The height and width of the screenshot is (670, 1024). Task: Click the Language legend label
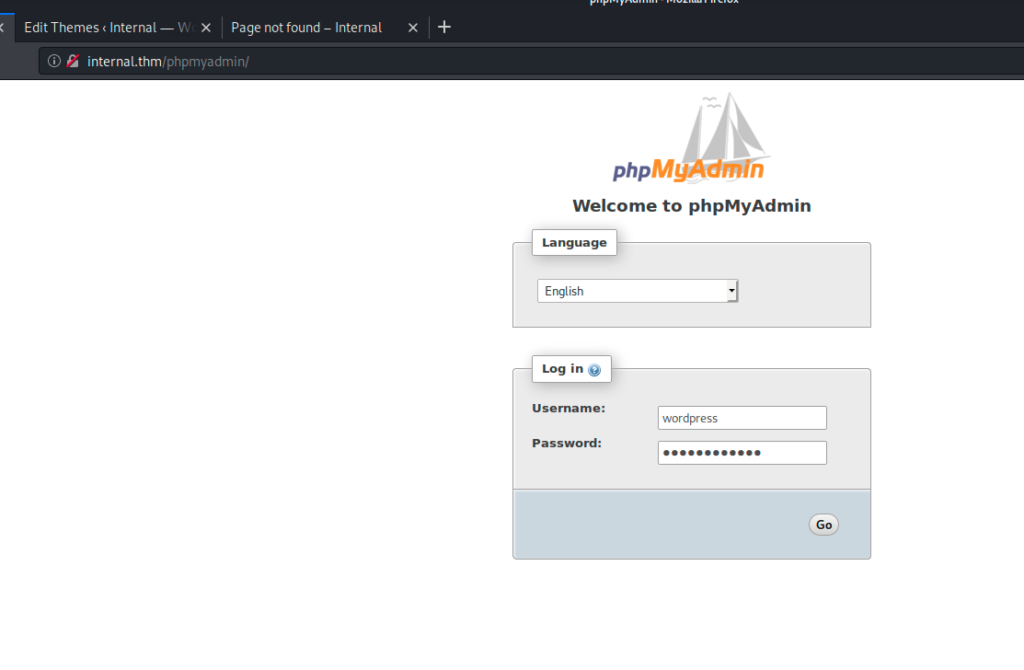click(574, 242)
